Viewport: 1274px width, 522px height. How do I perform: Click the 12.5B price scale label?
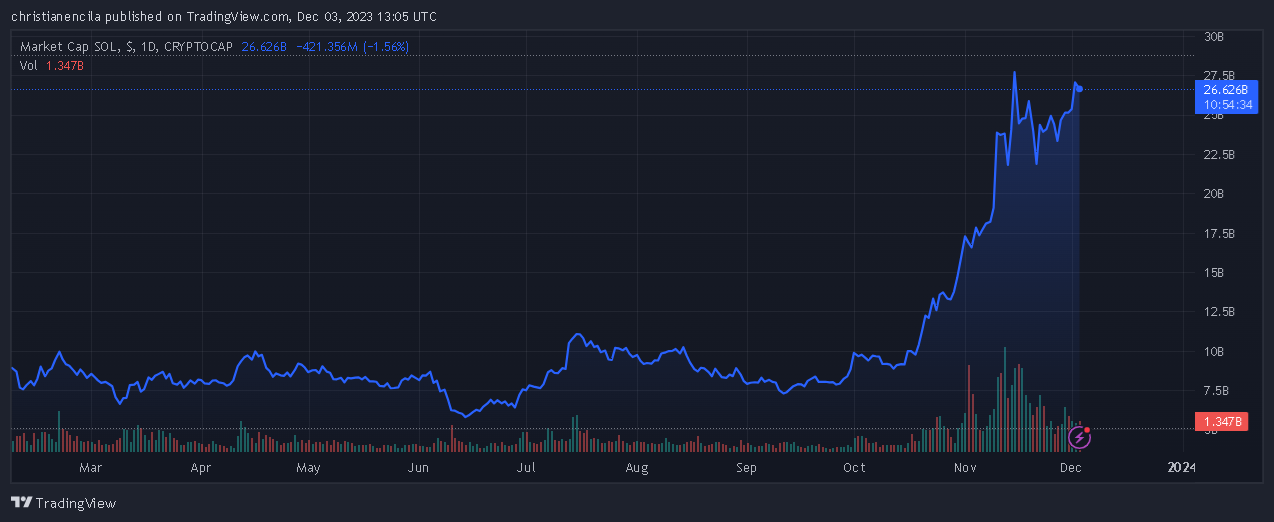[x=1218, y=312]
